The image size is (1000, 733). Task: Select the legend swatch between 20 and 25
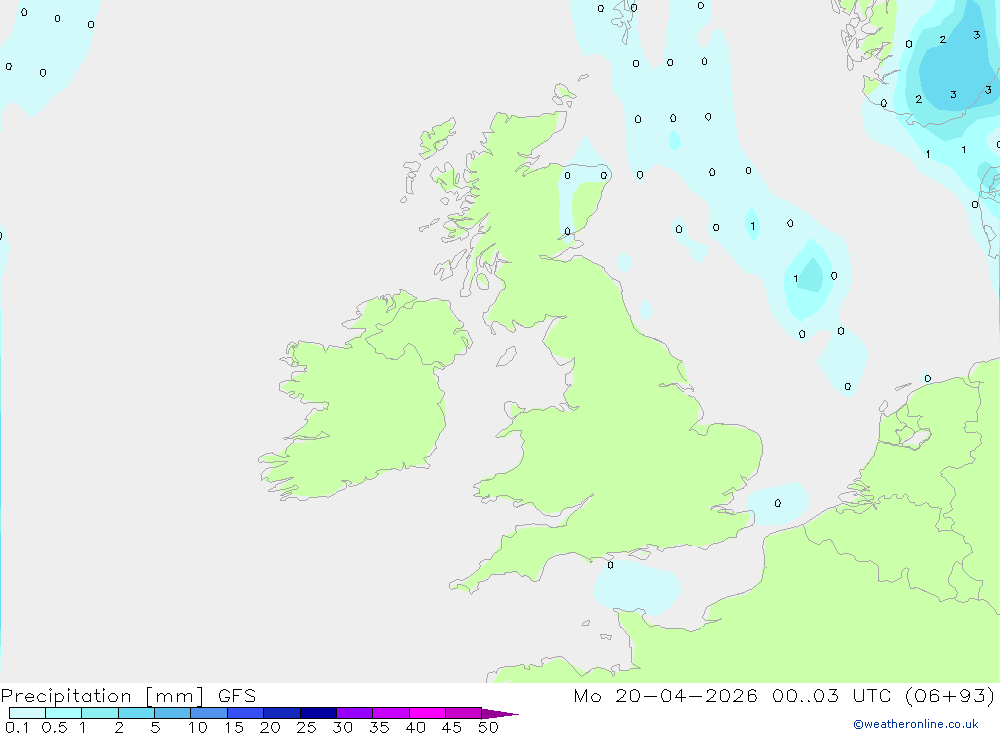(x=282, y=713)
